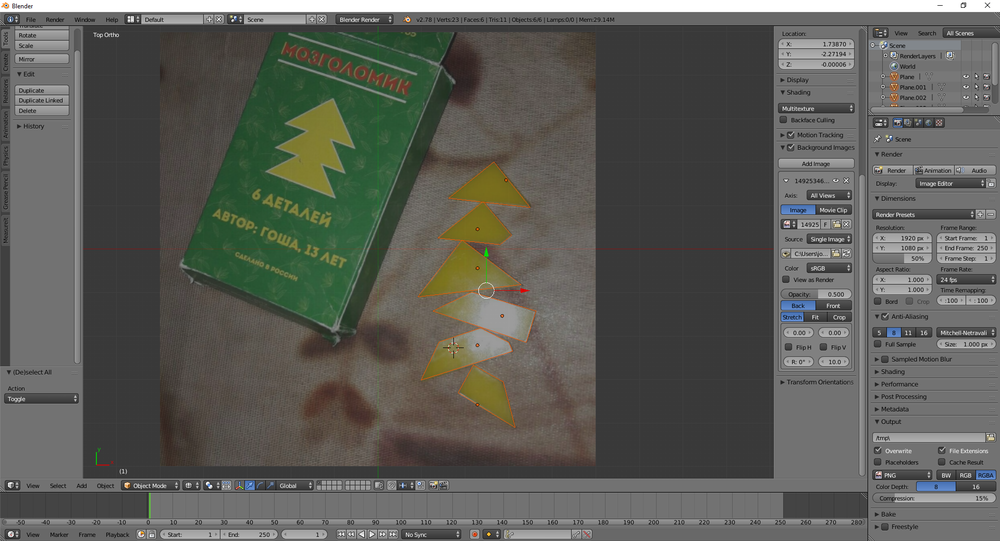Open the File menu

(30, 20)
